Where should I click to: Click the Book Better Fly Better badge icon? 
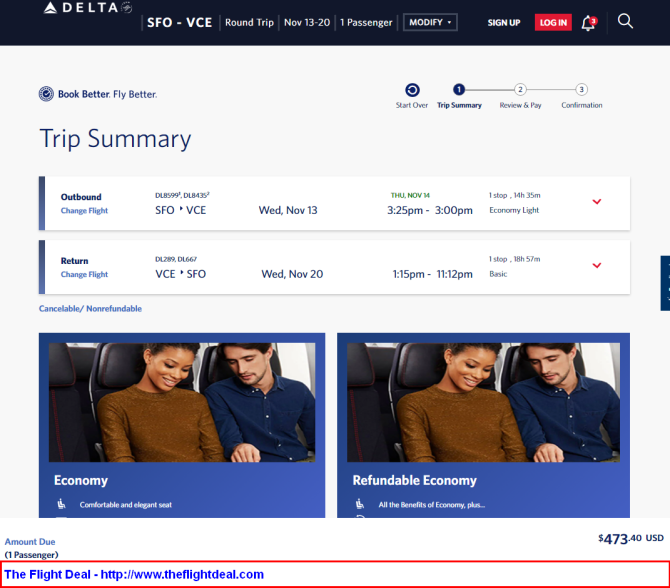pos(46,94)
